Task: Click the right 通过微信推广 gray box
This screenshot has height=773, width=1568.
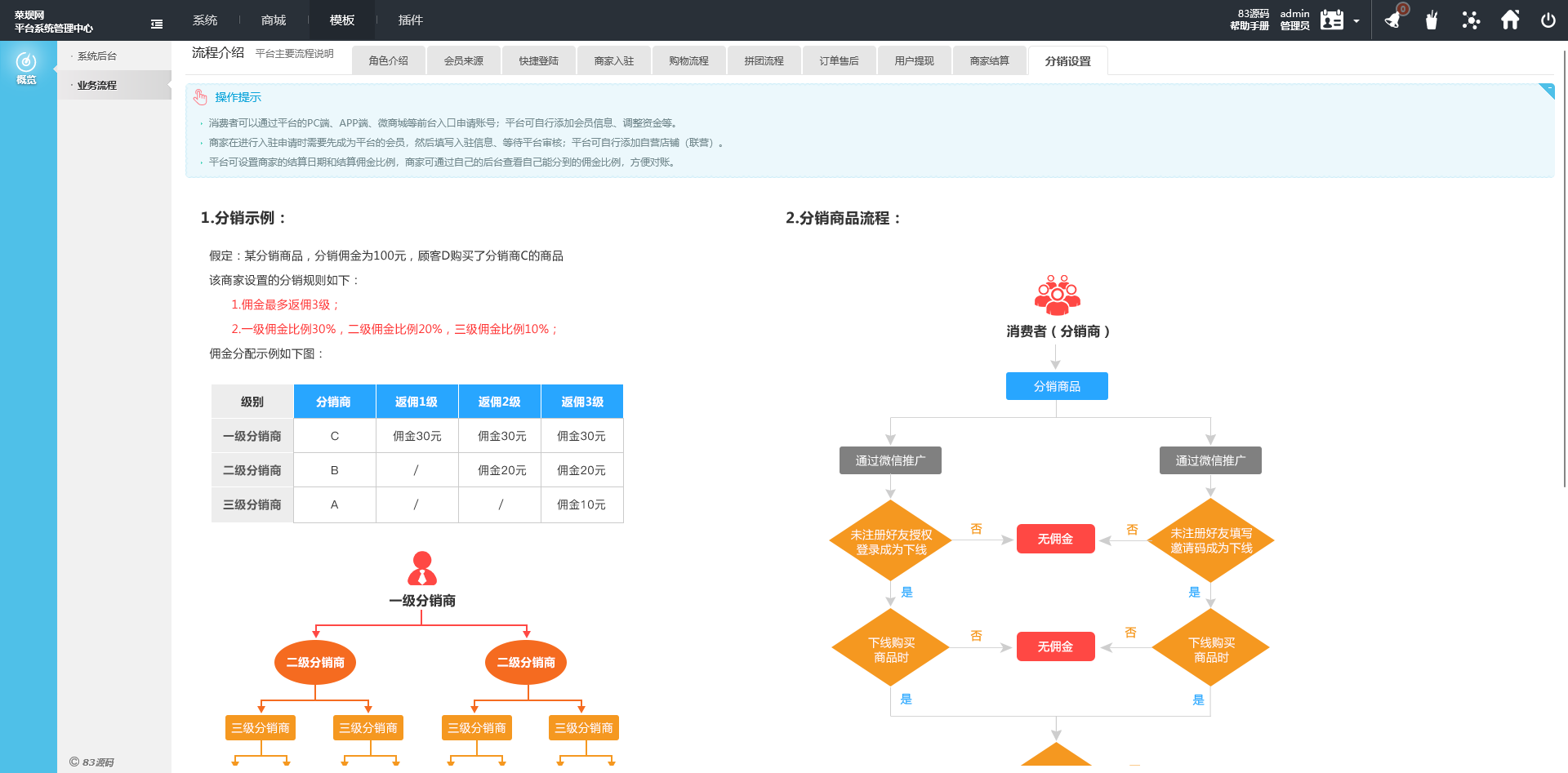Action: [x=1210, y=460]
